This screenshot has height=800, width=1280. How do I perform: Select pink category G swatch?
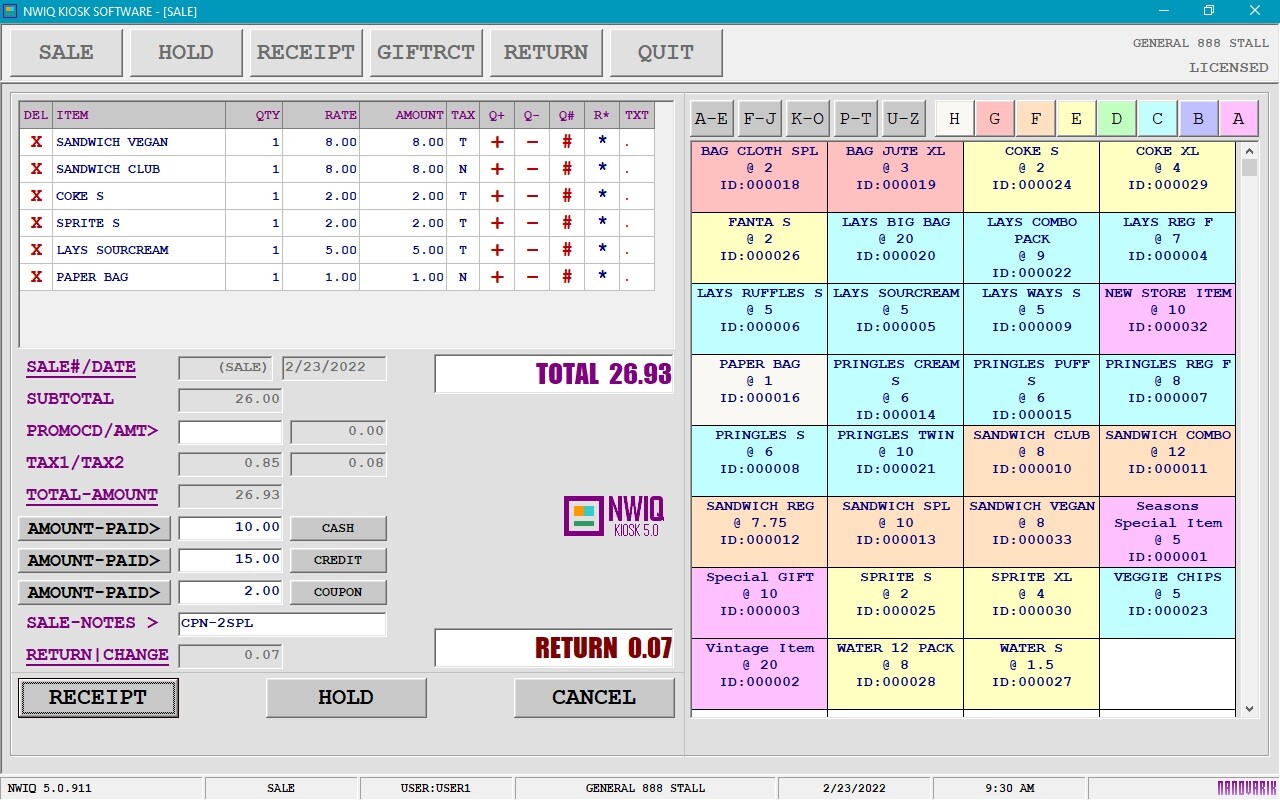[x=995, y=119]
